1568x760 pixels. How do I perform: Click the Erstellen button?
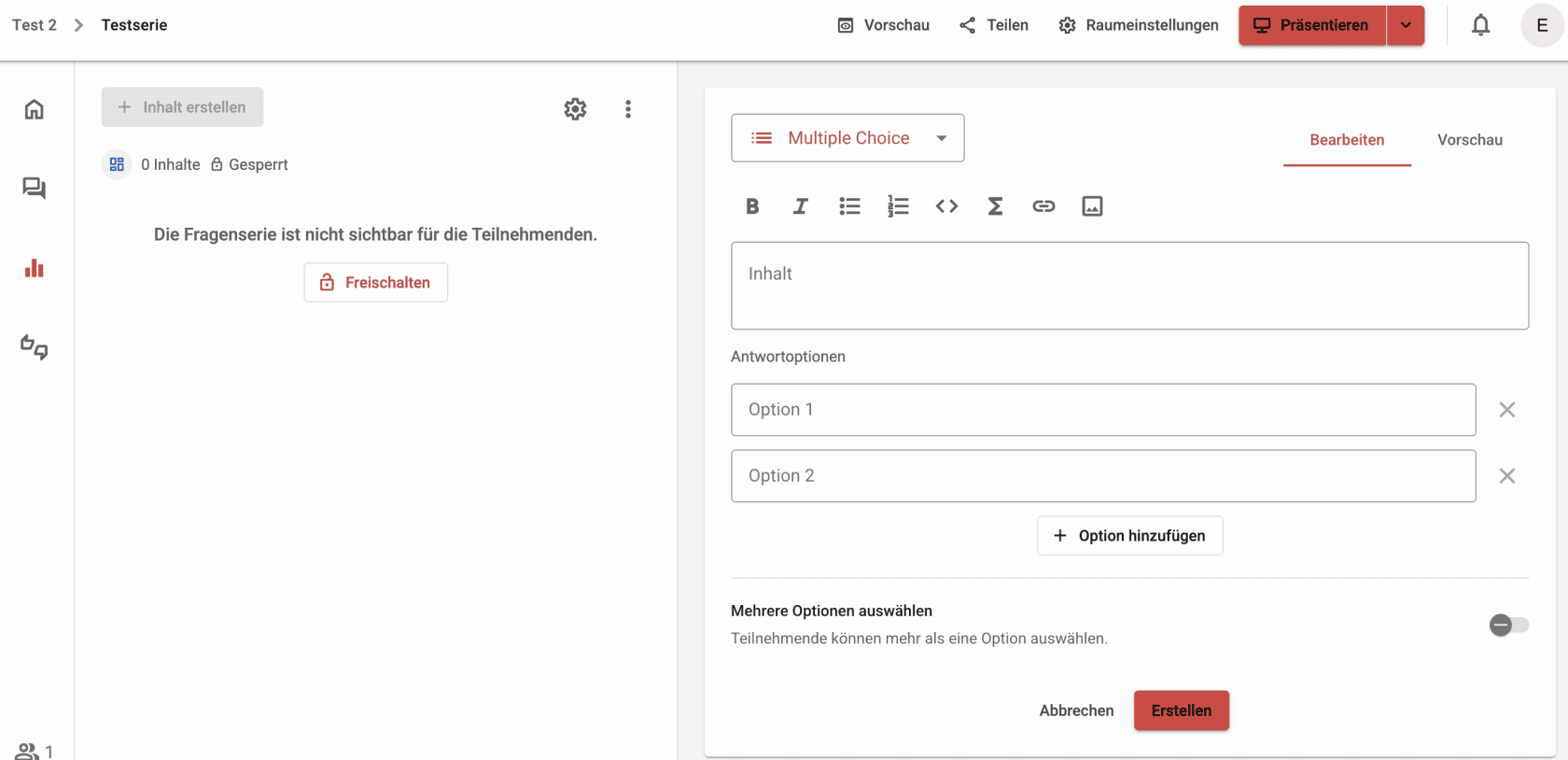tap(1182, 711)
